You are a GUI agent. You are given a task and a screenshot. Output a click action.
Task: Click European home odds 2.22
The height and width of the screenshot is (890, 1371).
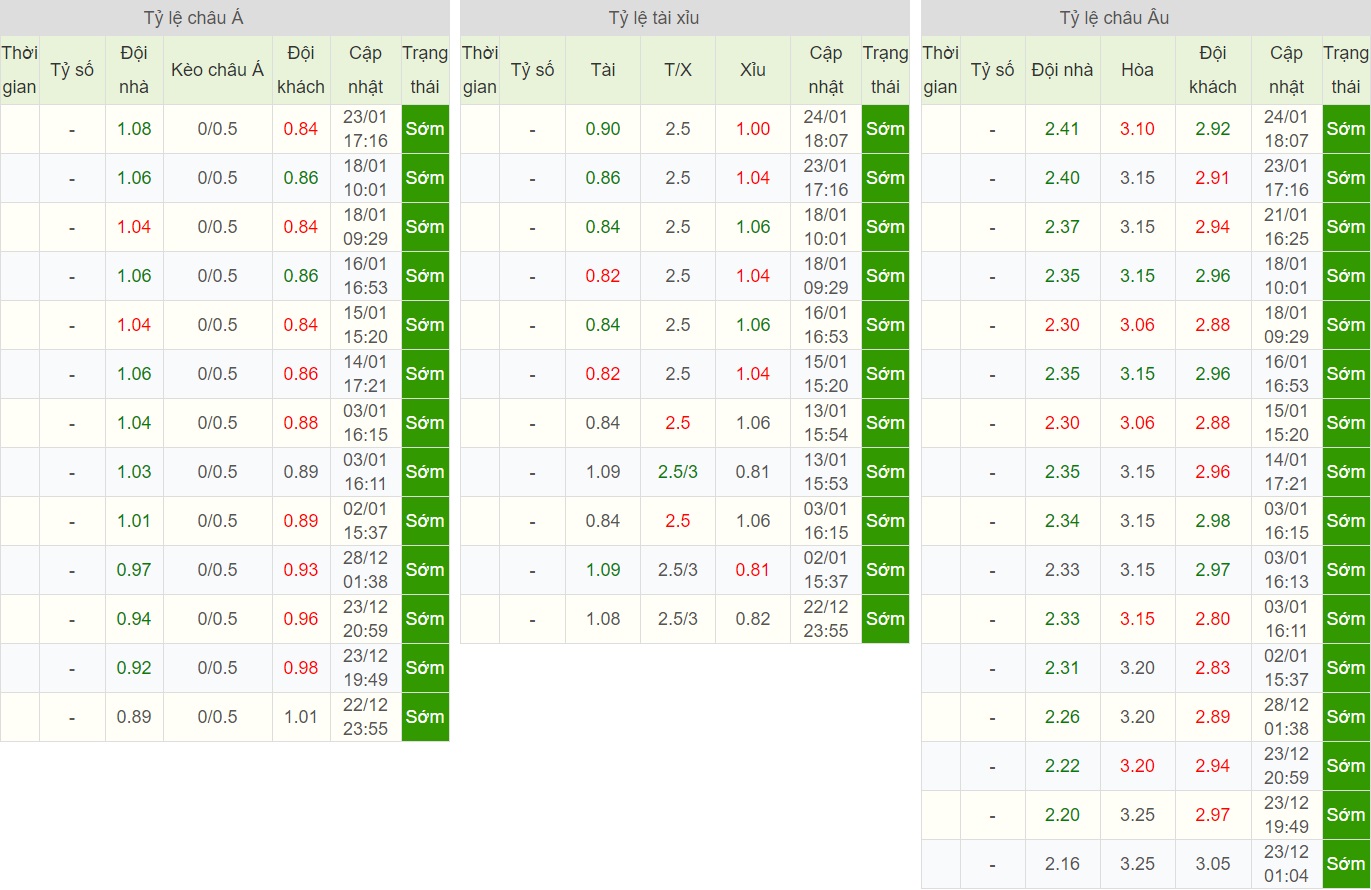coord(1063,766)
